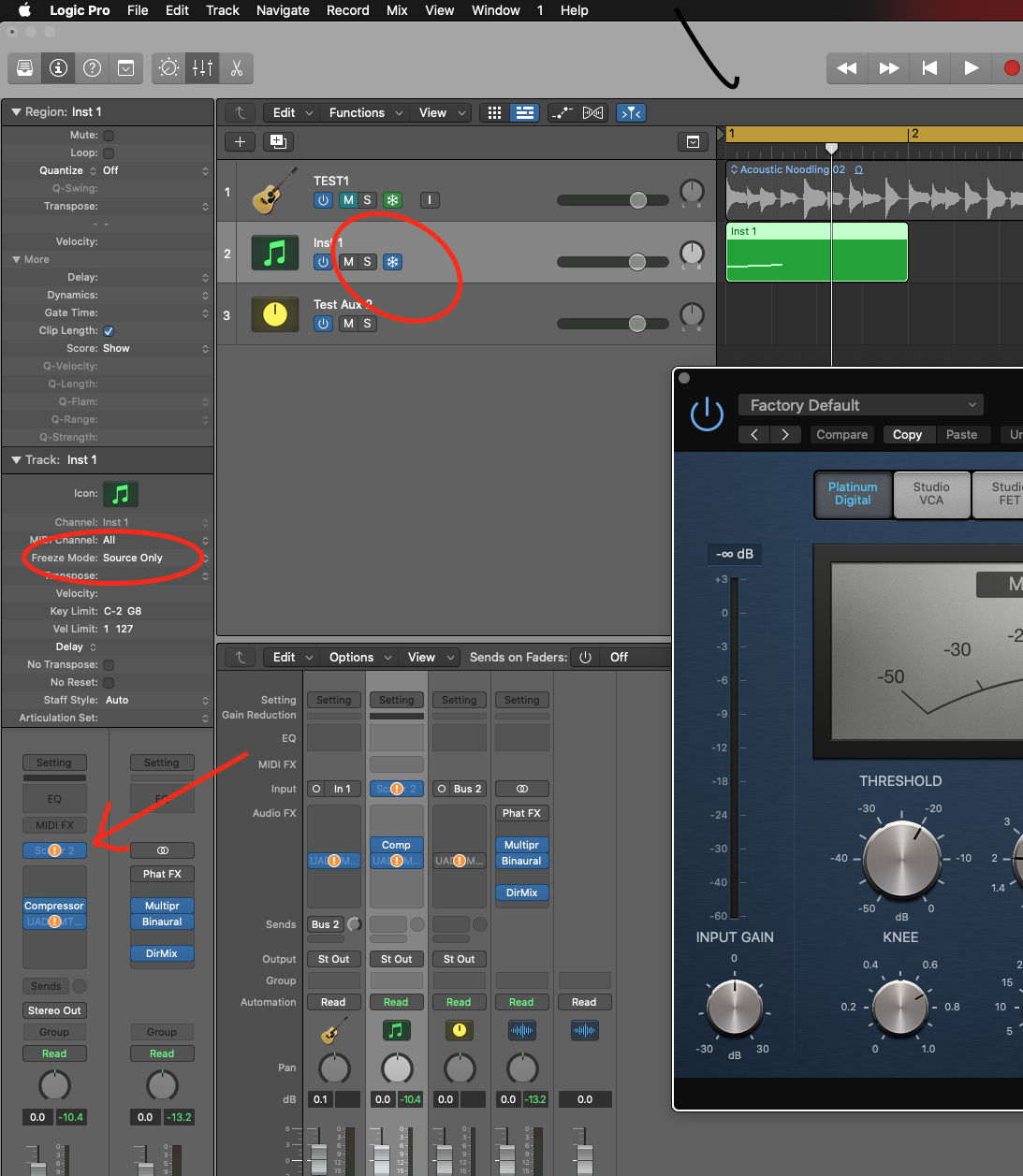Open the Library panel icon
Viewport: 1023px width, 1176px height.
point(25,68)
